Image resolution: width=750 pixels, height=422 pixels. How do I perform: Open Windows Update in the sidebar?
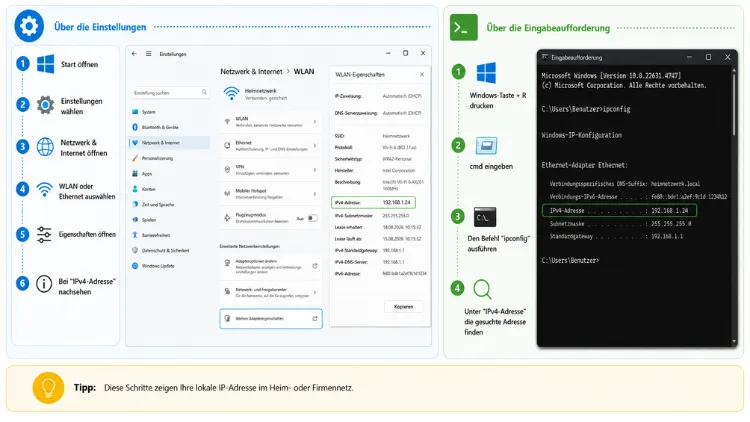[170, 266]
